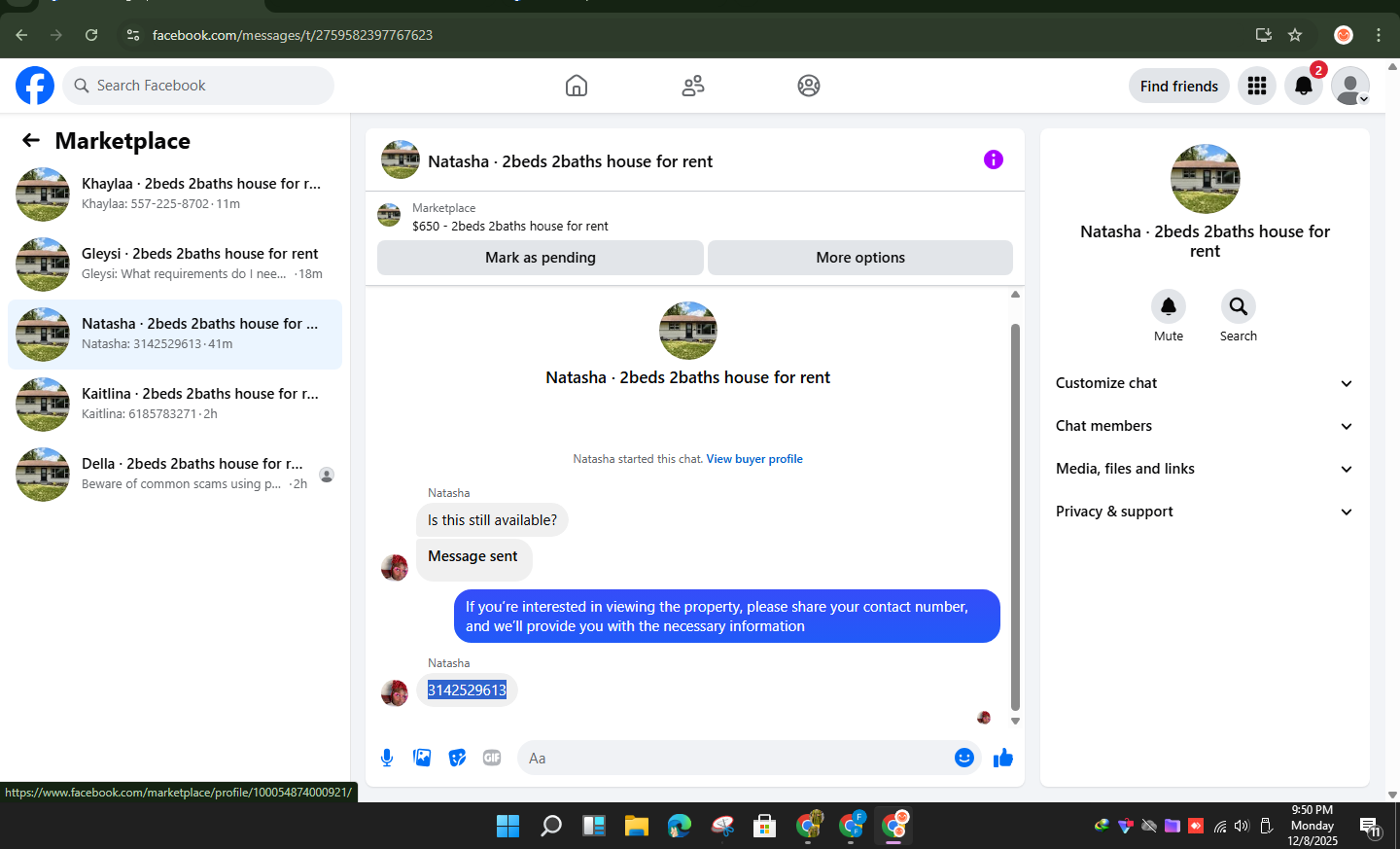Click the blue contact number request message

point(727,617)
